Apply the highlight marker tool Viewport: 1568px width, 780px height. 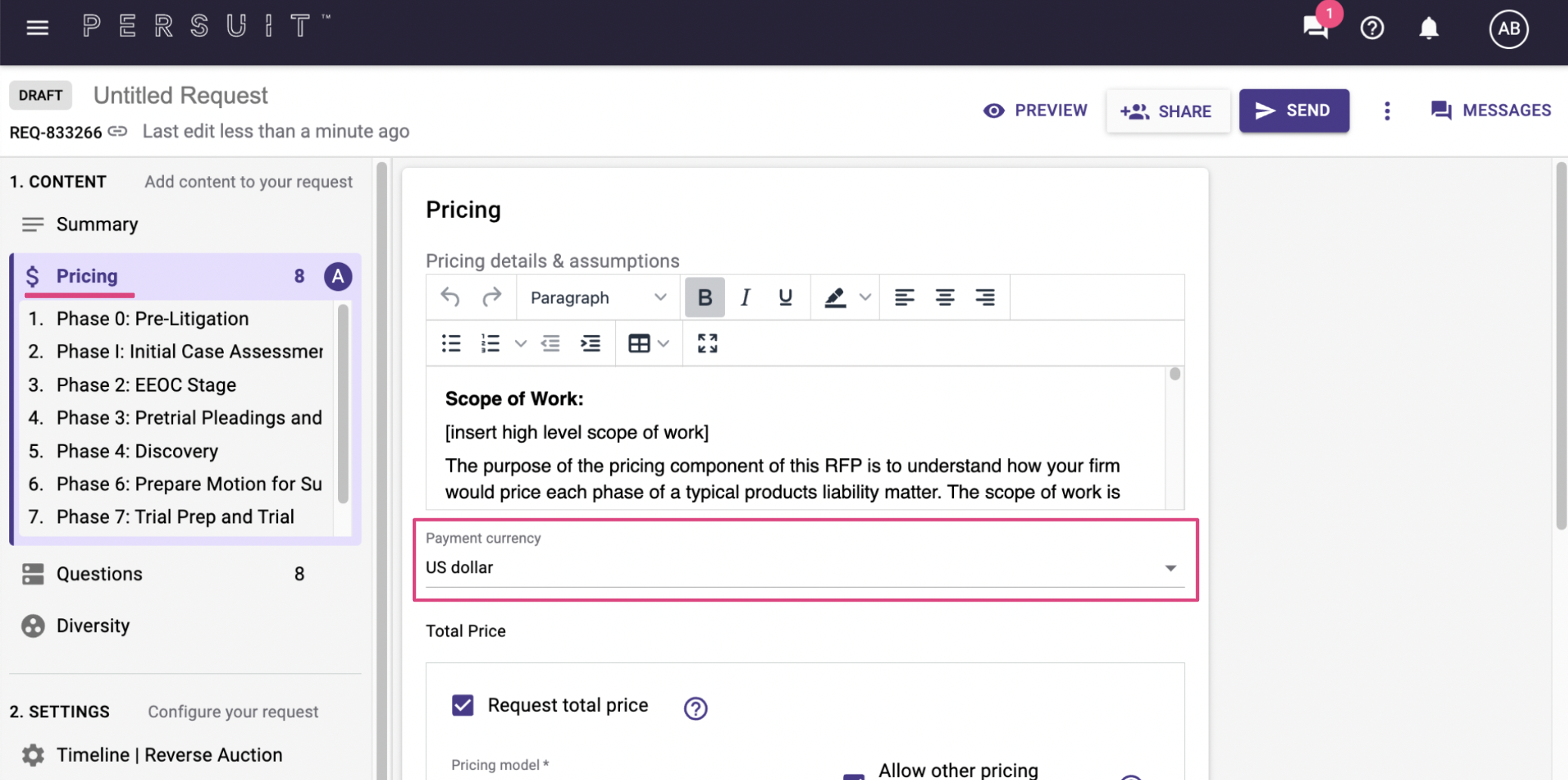pos(835,297)
